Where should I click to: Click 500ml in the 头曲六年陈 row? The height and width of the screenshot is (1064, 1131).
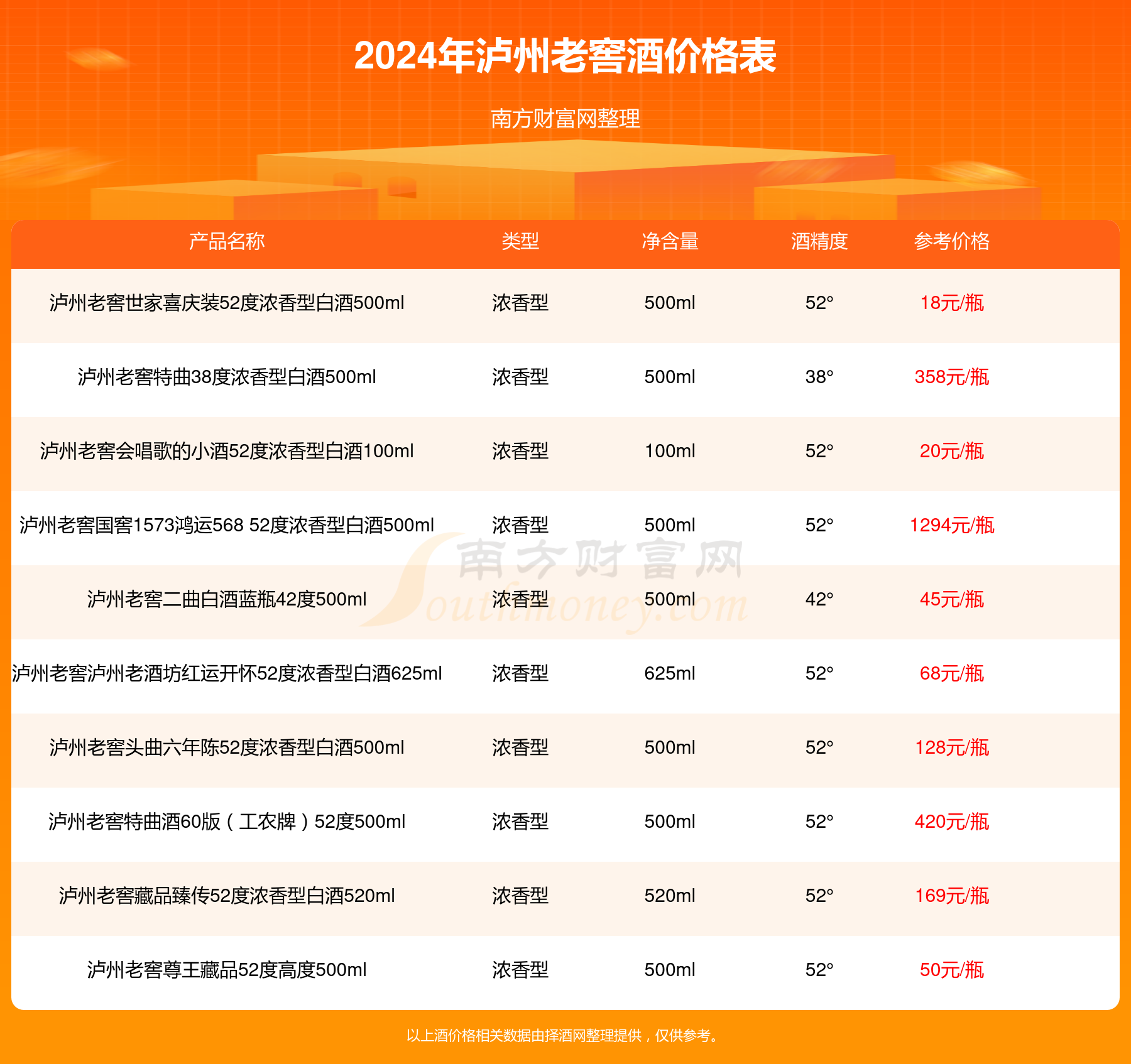click(670, 747)
